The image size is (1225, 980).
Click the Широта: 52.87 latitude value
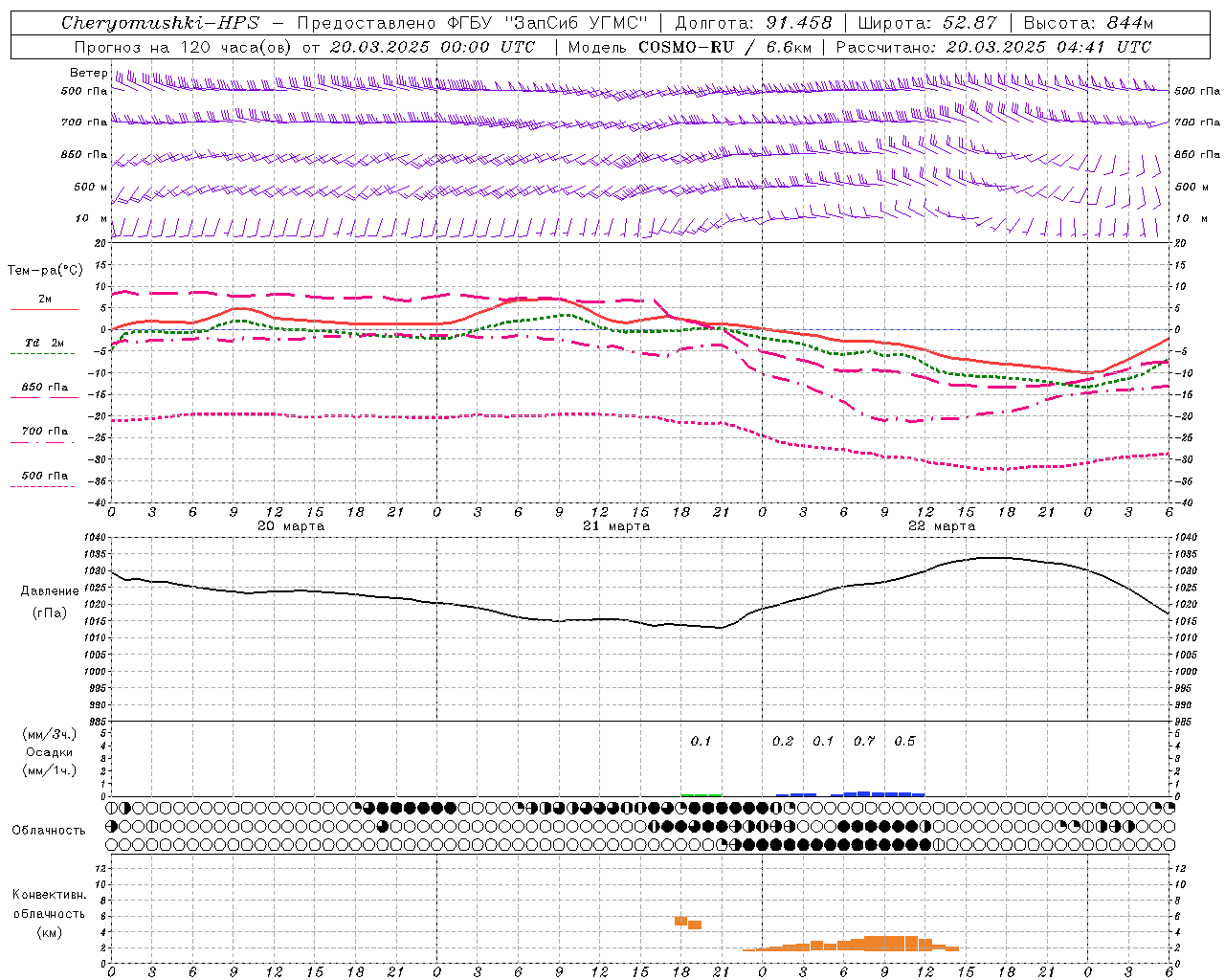(x=927, y=23)
